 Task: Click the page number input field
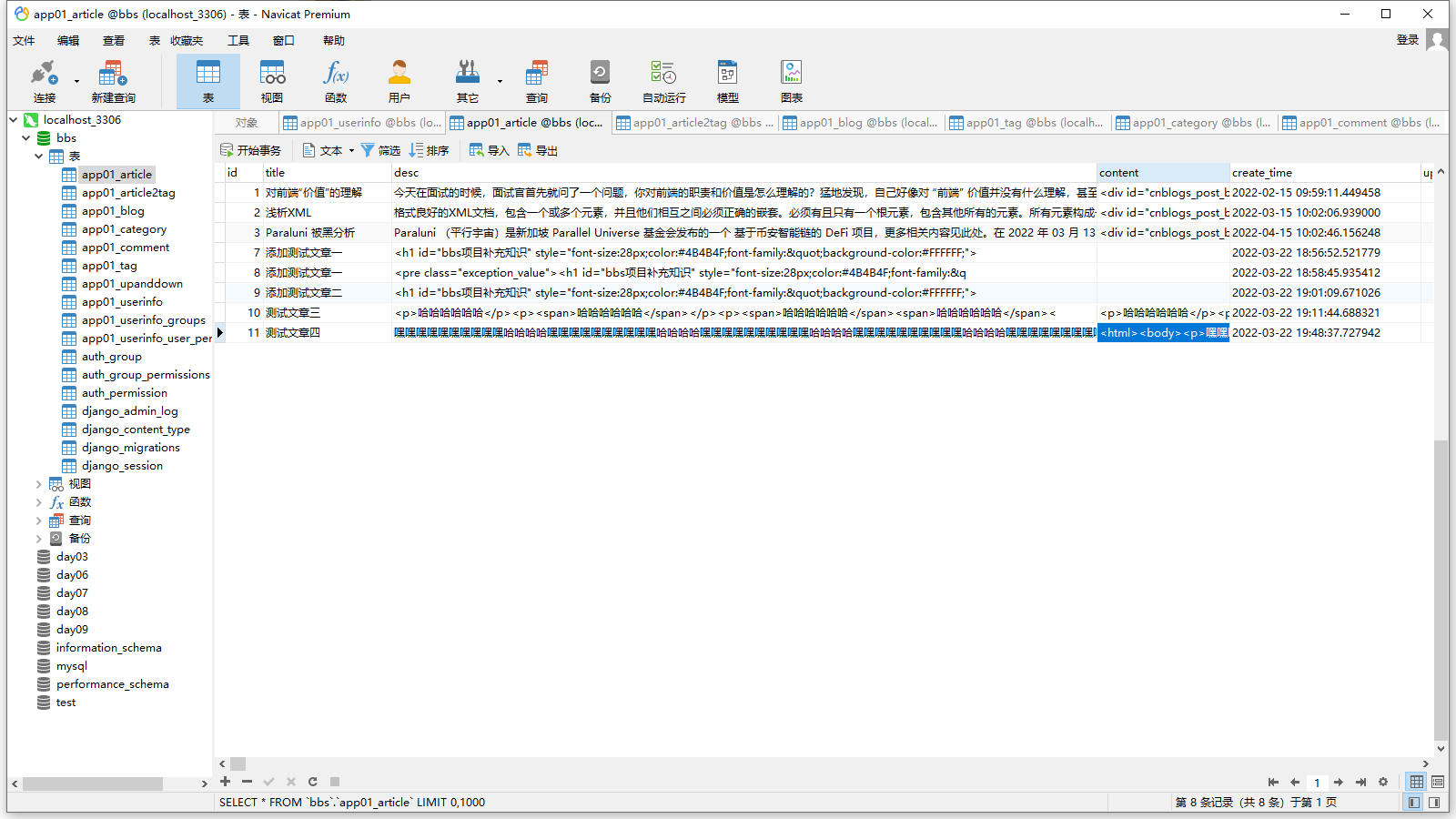coord(1317,783)
